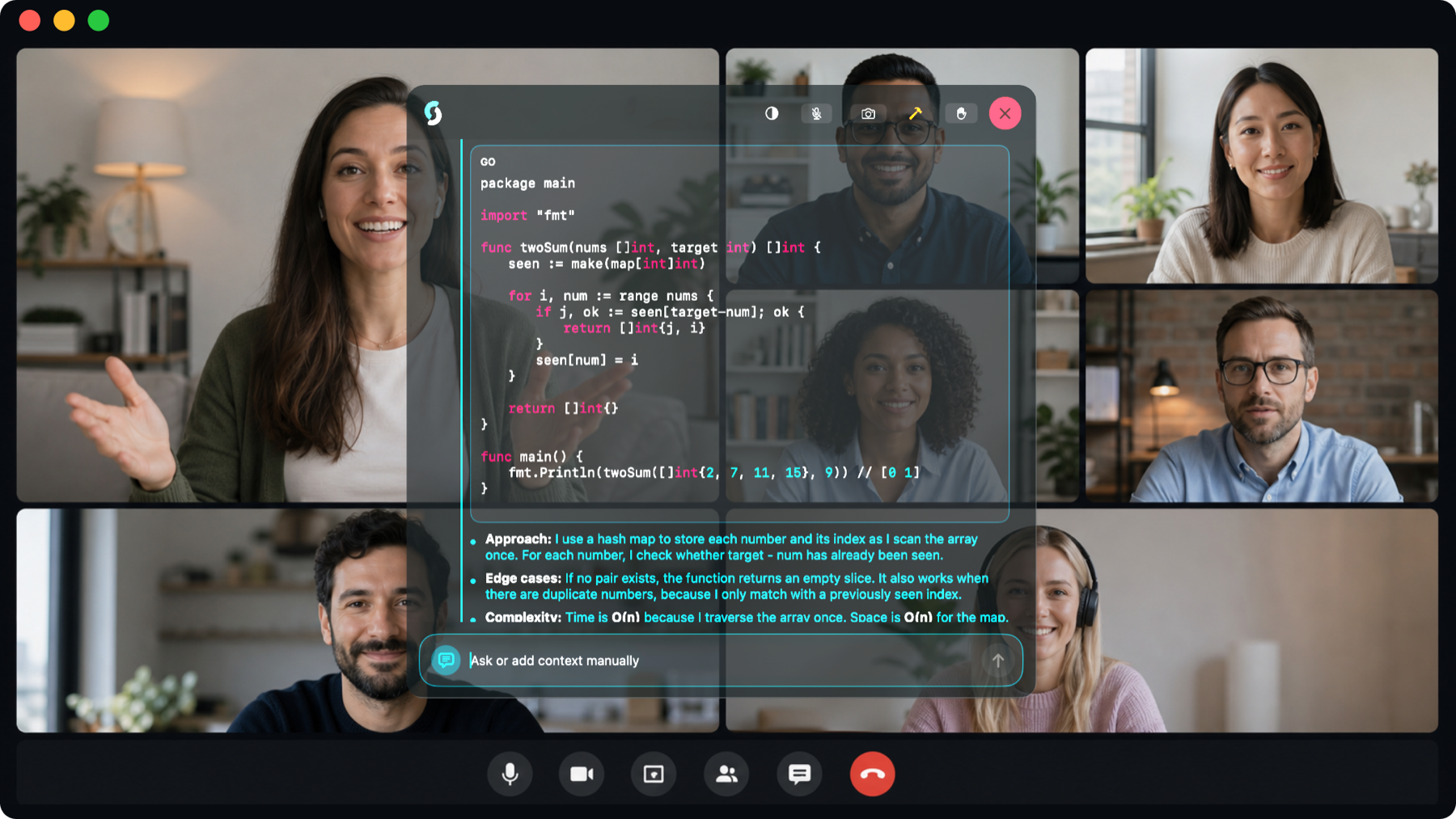Click the 'return []int{j, i}' line
The image size is (1456, 819).
(x=634, y=328)
